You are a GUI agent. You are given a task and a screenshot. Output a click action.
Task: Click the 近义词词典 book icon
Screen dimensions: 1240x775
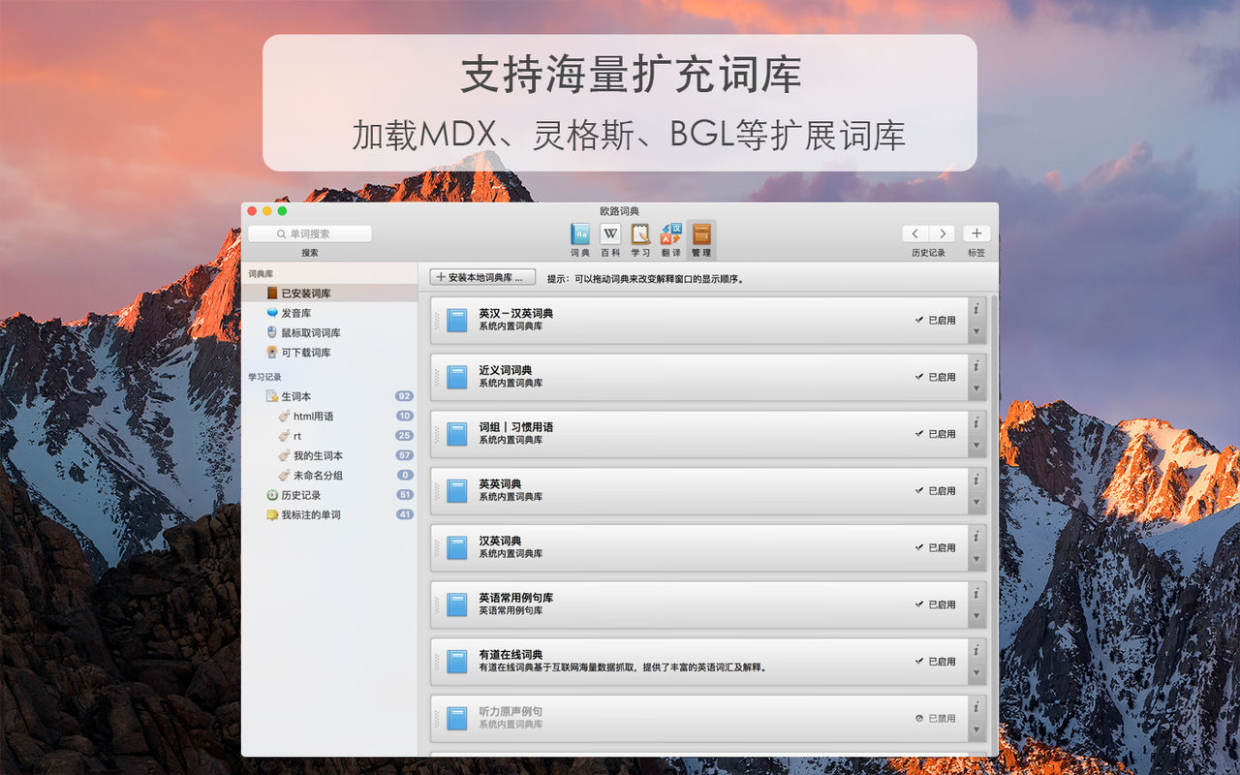pos(457,377)
